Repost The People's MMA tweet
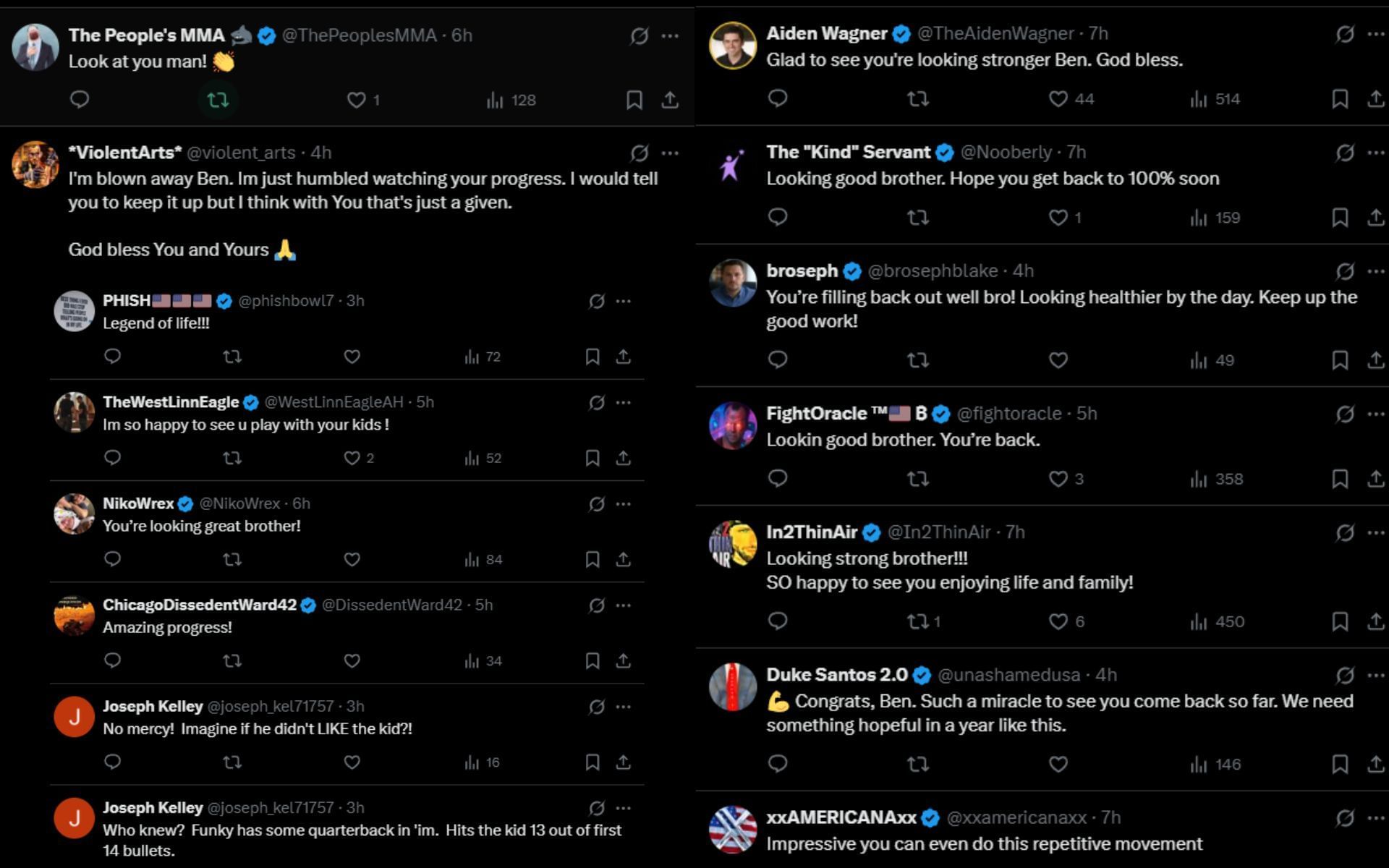 (218, 100)
